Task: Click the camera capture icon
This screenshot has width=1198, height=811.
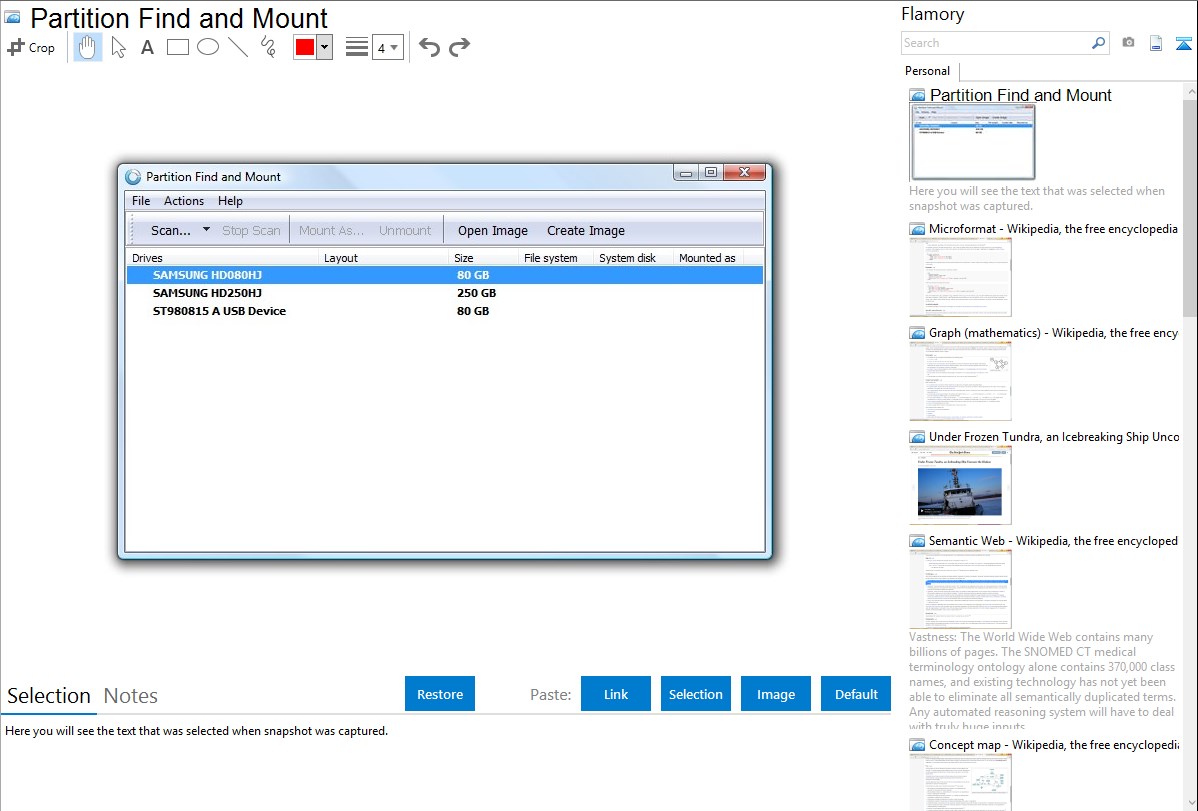Action: coord(1128,43)
